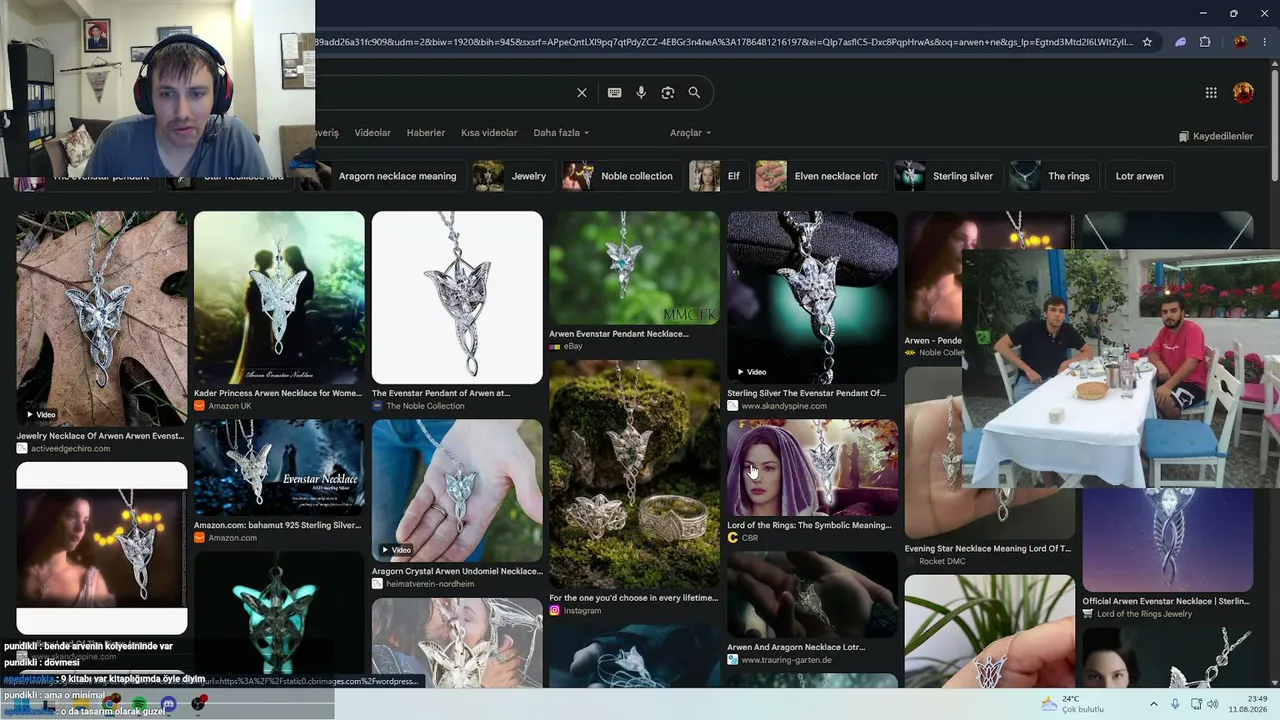Show hidden system tray icons
1280x720 pixels.
1153,704
